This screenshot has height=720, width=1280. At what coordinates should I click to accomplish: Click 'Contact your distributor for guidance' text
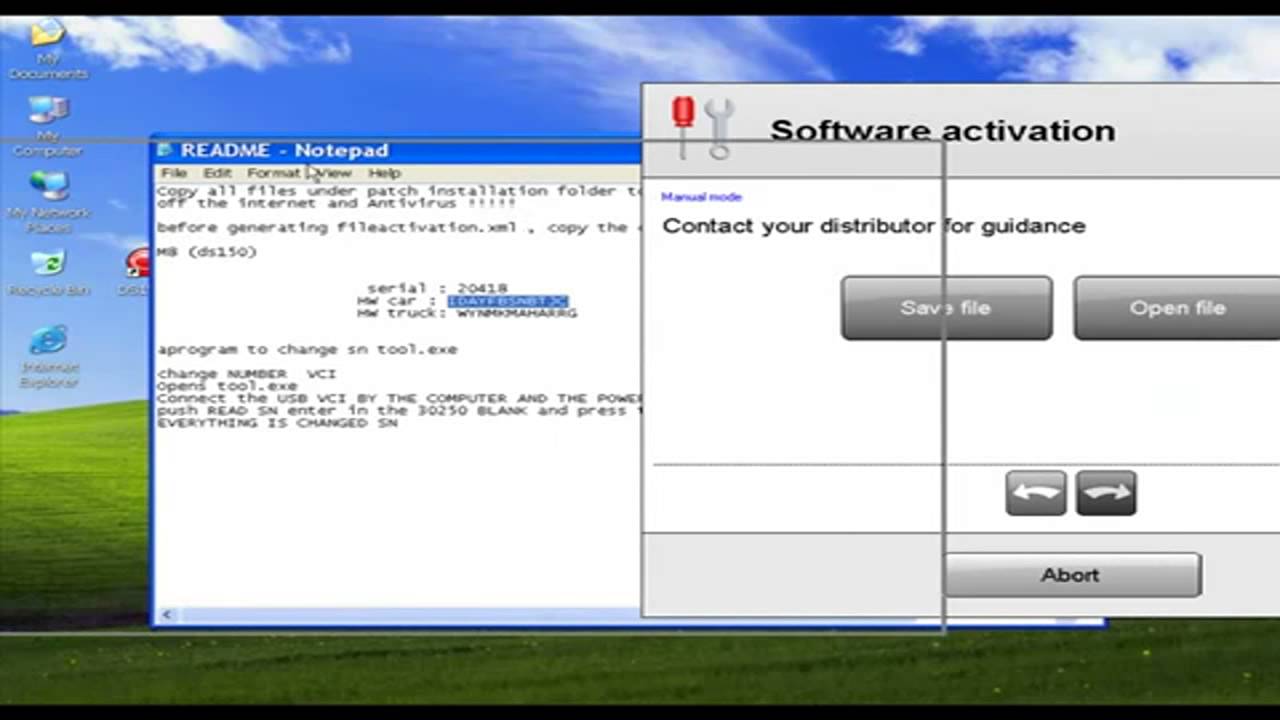pos(873,226)
